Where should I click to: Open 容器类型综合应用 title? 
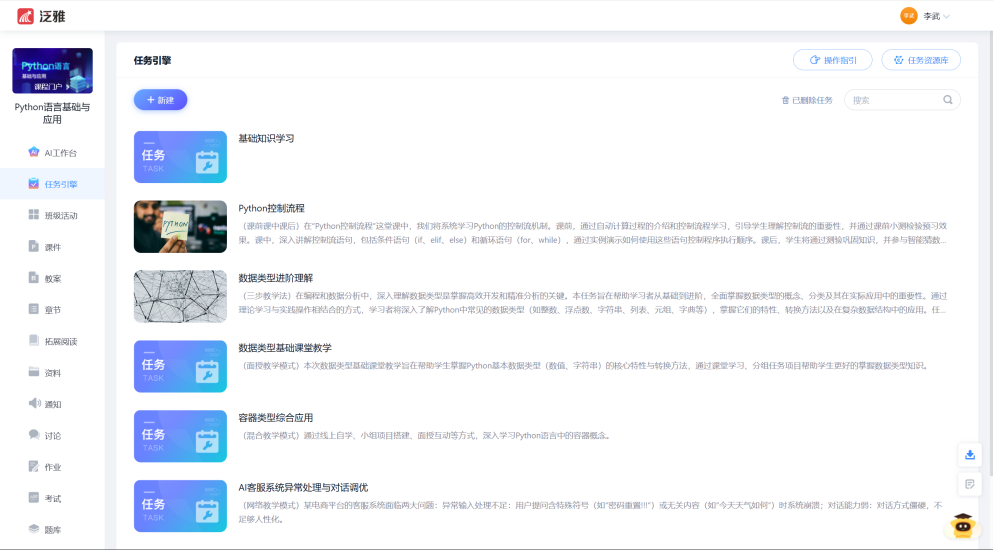(275, 418)
